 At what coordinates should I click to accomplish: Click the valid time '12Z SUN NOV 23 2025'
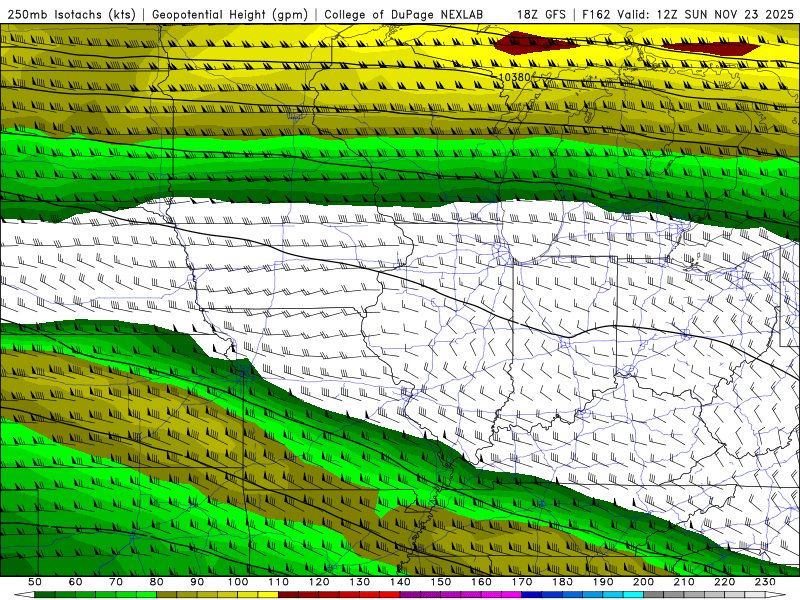[725, 14]
